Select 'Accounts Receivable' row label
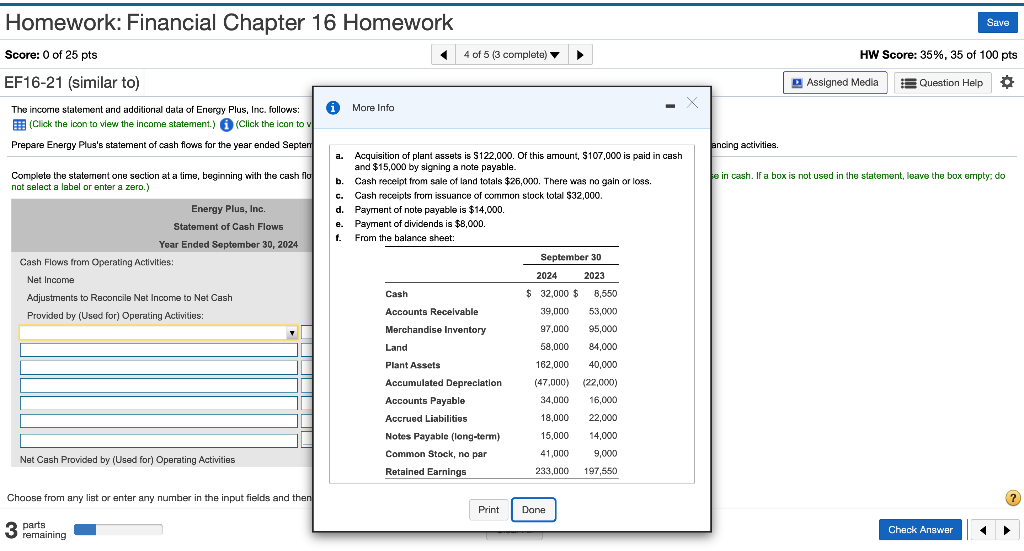Viewport: 1024px width, 551px height. point(432,312)
